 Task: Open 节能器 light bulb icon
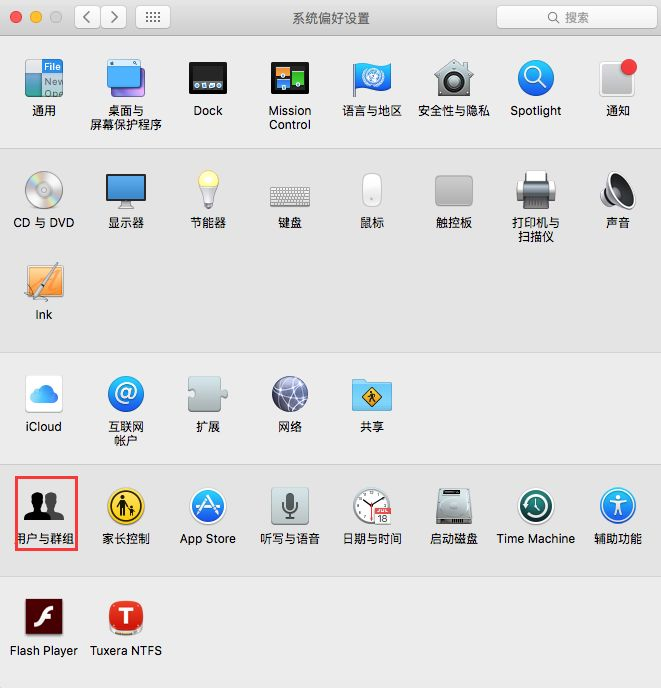click(x=208, y=190)
